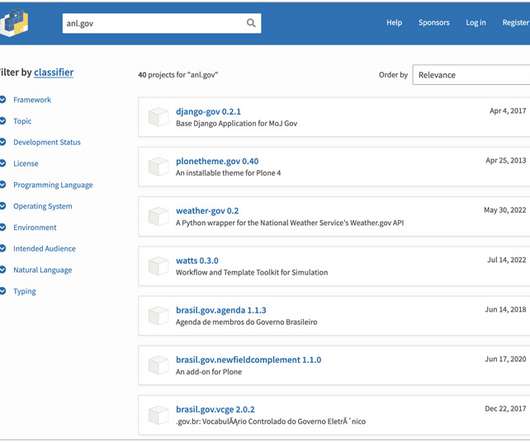Click package icon beside plonetheme.gov 0.40
The width and height of the screenshot is (530, 442).
(158, 167)
